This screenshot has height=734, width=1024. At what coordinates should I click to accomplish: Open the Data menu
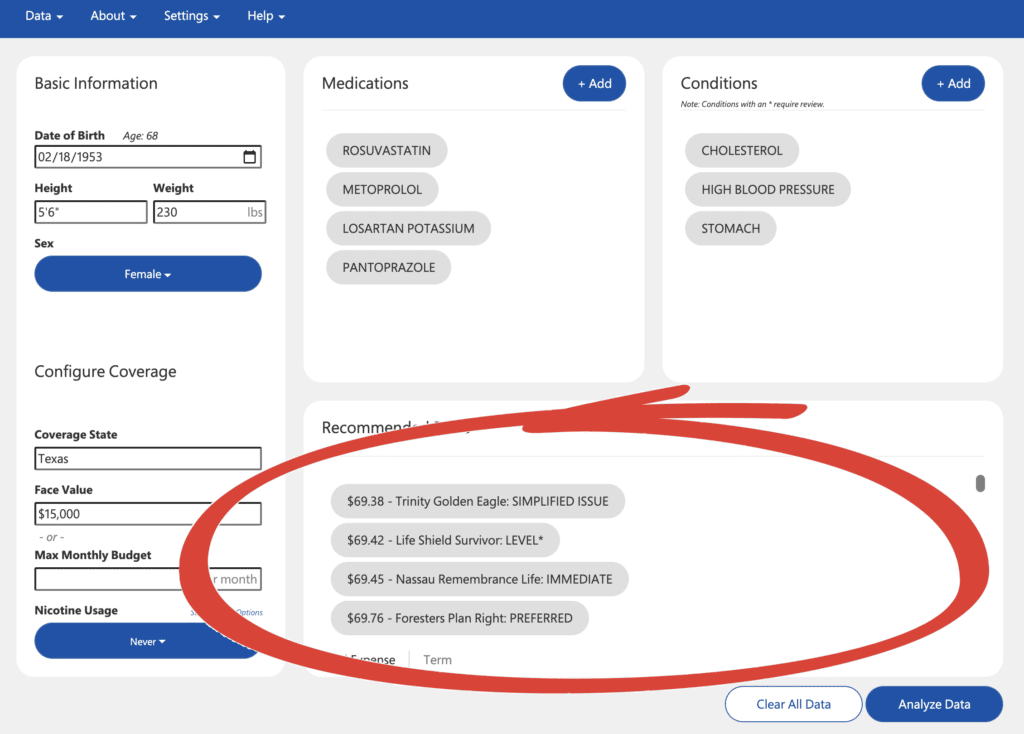click(x=44, y=16)
